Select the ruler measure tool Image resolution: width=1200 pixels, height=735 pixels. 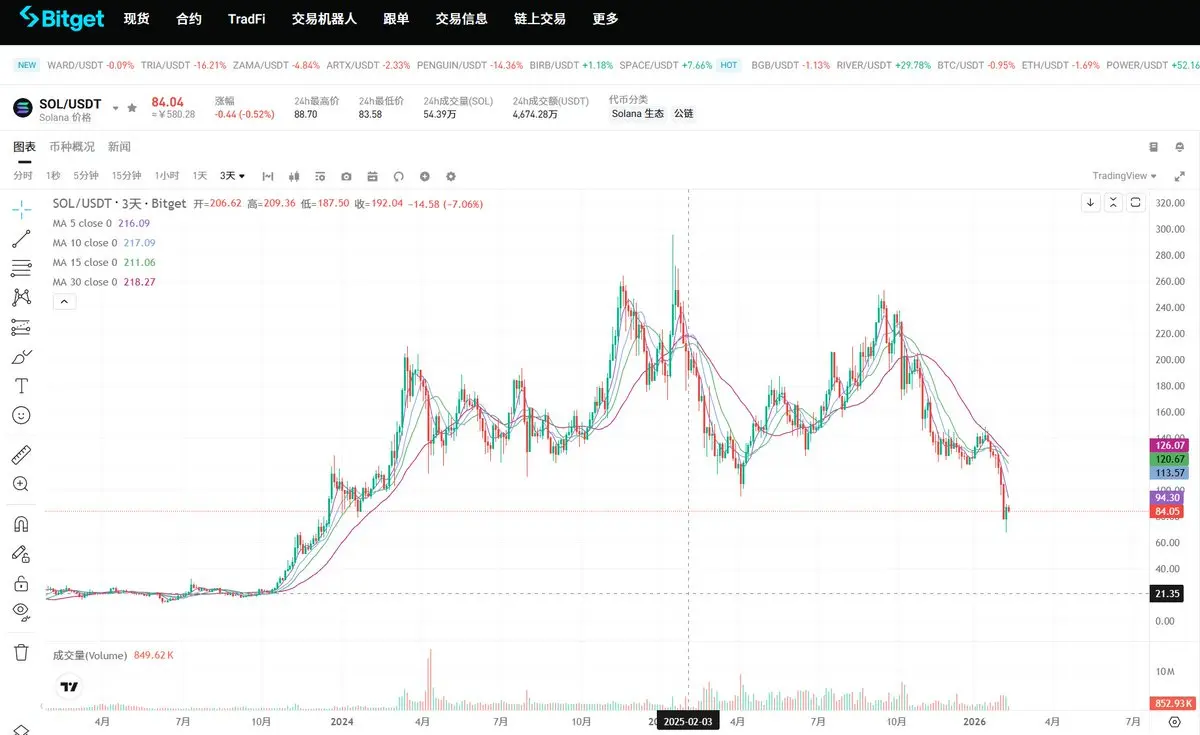coord(21,455)
